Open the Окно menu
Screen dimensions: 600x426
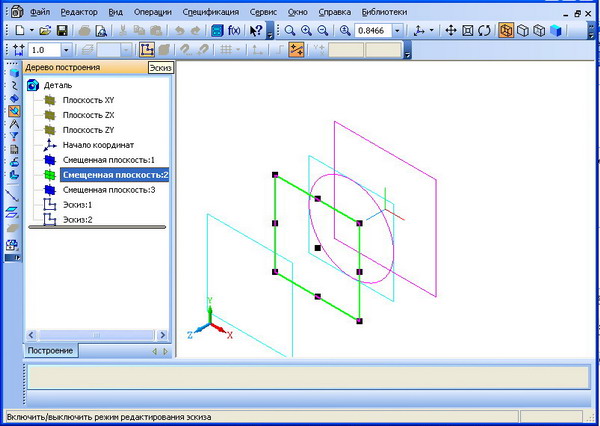click(297, 12)
